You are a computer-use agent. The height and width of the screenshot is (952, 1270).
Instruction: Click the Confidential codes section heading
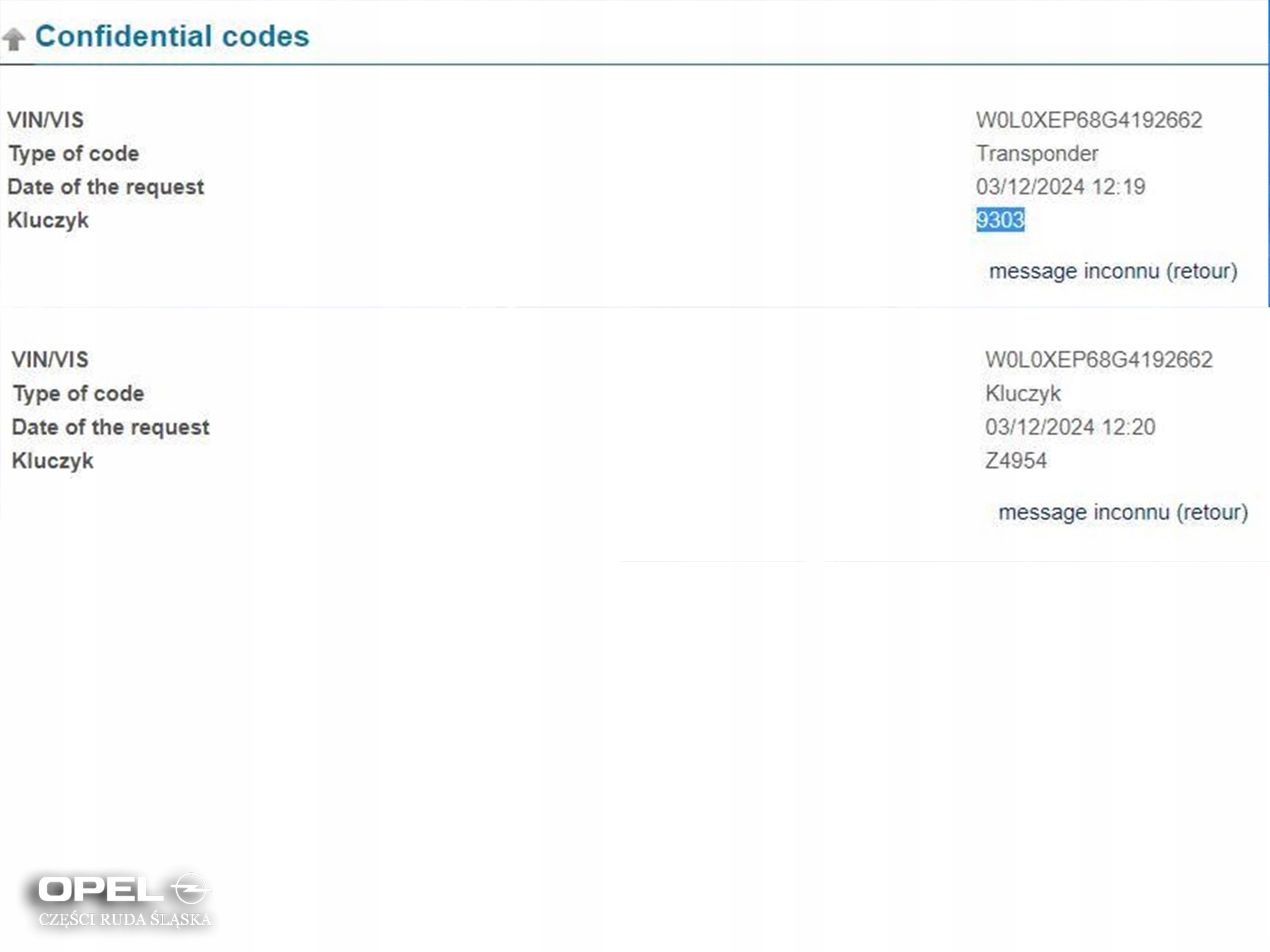point(172,36)
